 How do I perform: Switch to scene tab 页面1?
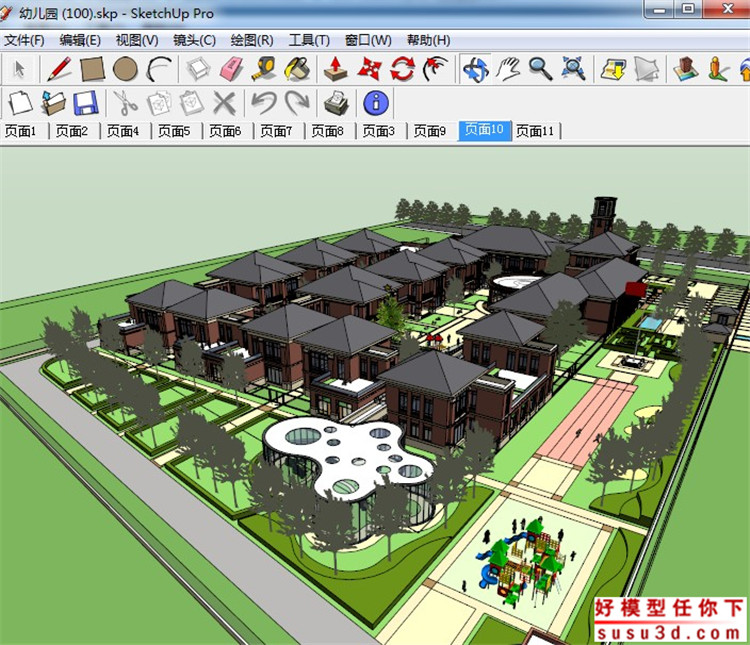21,131
